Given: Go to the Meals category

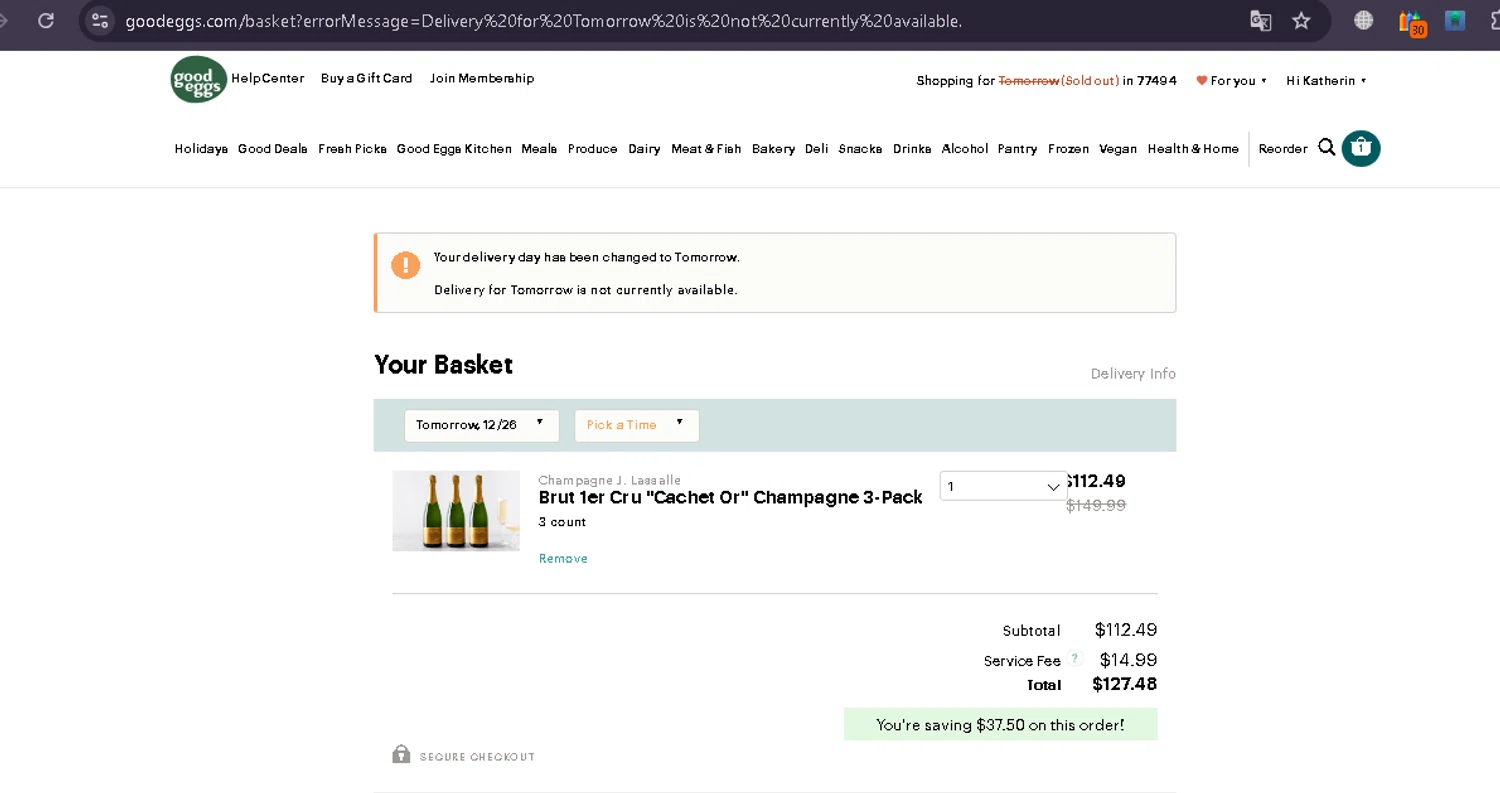Looking at the screenshot, I should pos(539,149).
